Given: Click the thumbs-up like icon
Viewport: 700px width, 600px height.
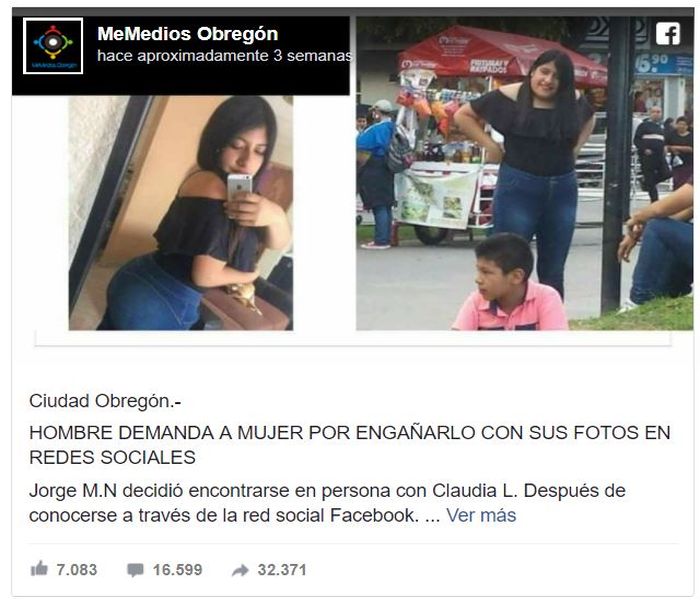Looking at the screenshot, I should 39,569.
